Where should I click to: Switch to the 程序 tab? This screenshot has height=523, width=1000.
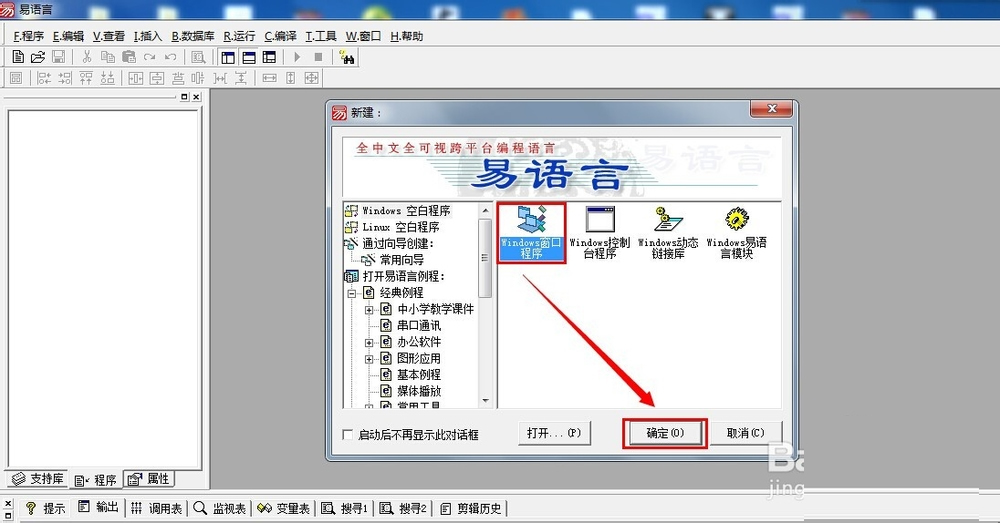(x=96, y=480)
